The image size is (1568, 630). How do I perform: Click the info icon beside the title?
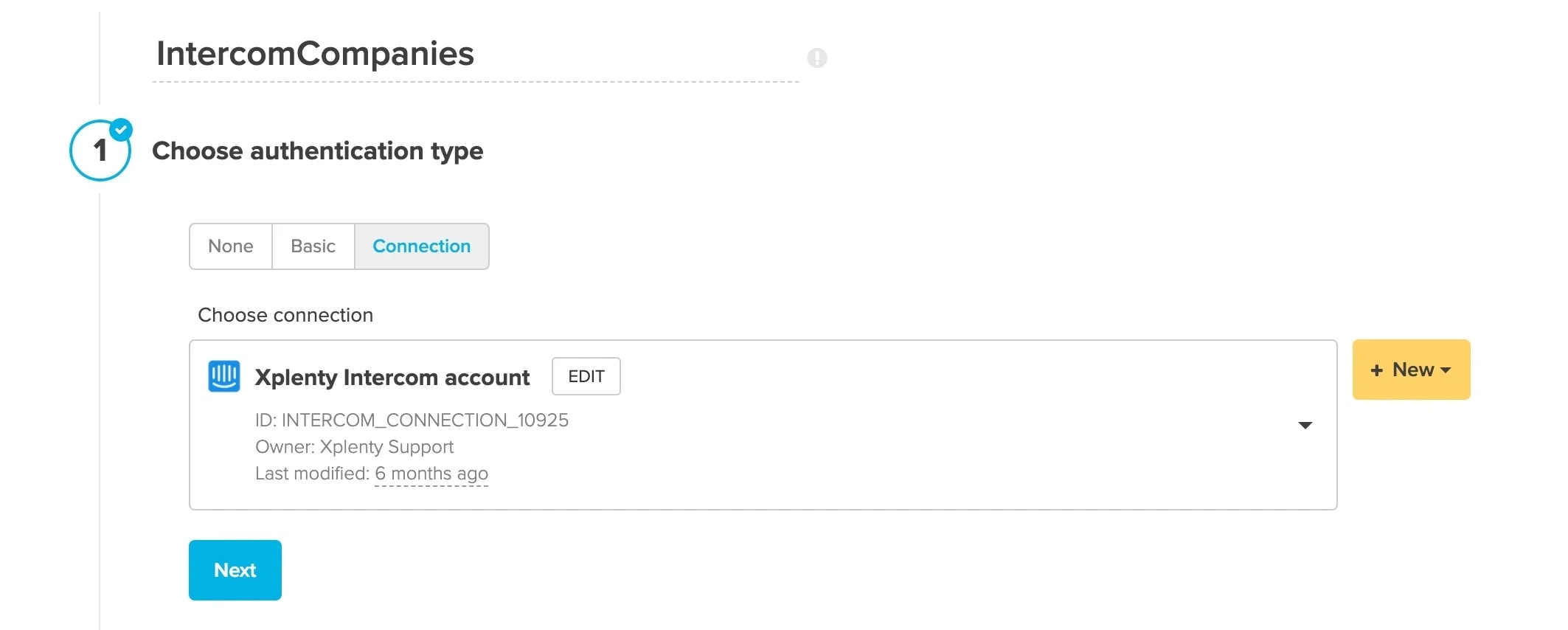click(817, 58)
